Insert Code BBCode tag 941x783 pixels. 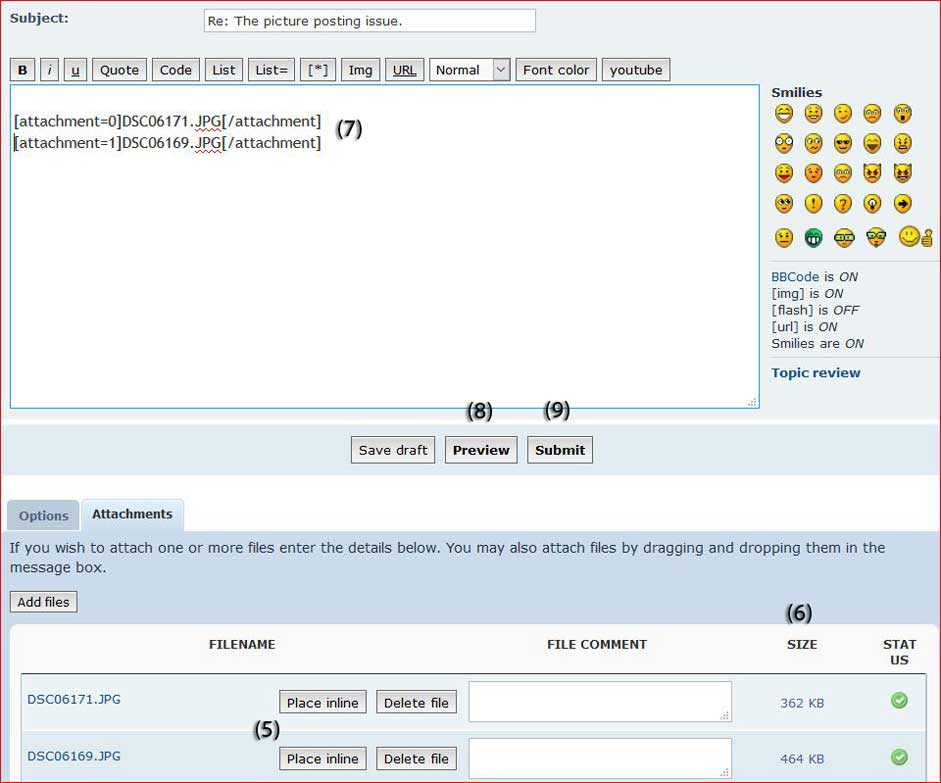click(176, 70)
